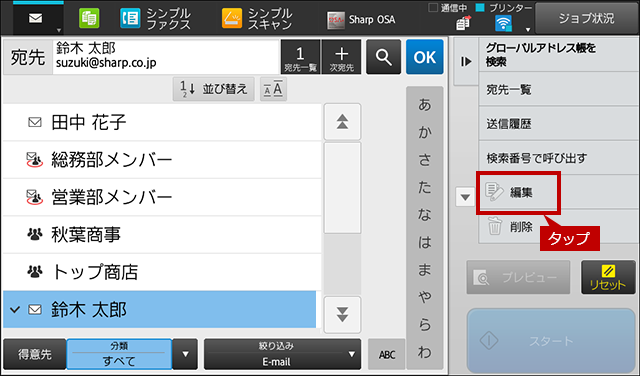Launch シンプルスキャン mode
Image resolution: width=640 pixels, height=376 pixels.
coord(257,19)
